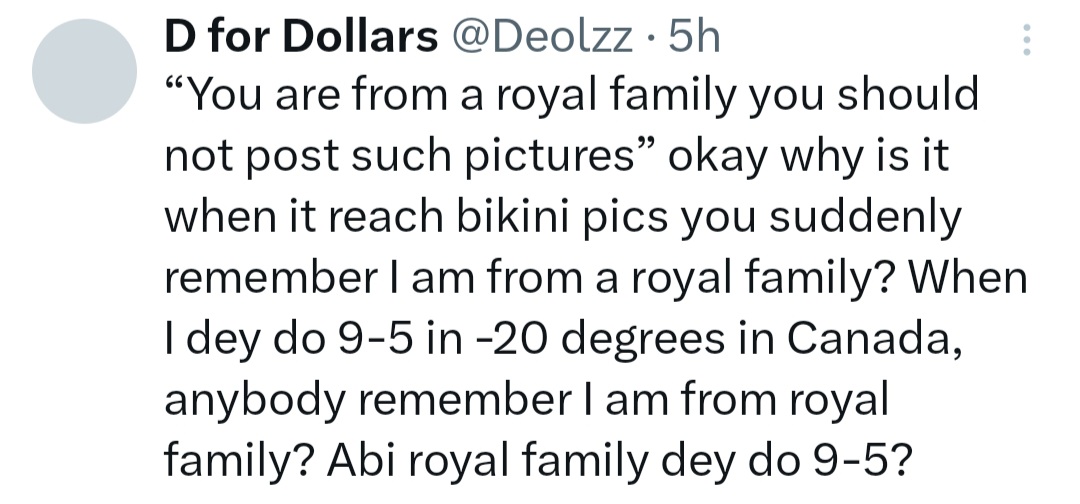The width and height of the screenshot is (1080, 504).
Task: Click the tweet line starting "You are from"
Action: tap(570, 96)
